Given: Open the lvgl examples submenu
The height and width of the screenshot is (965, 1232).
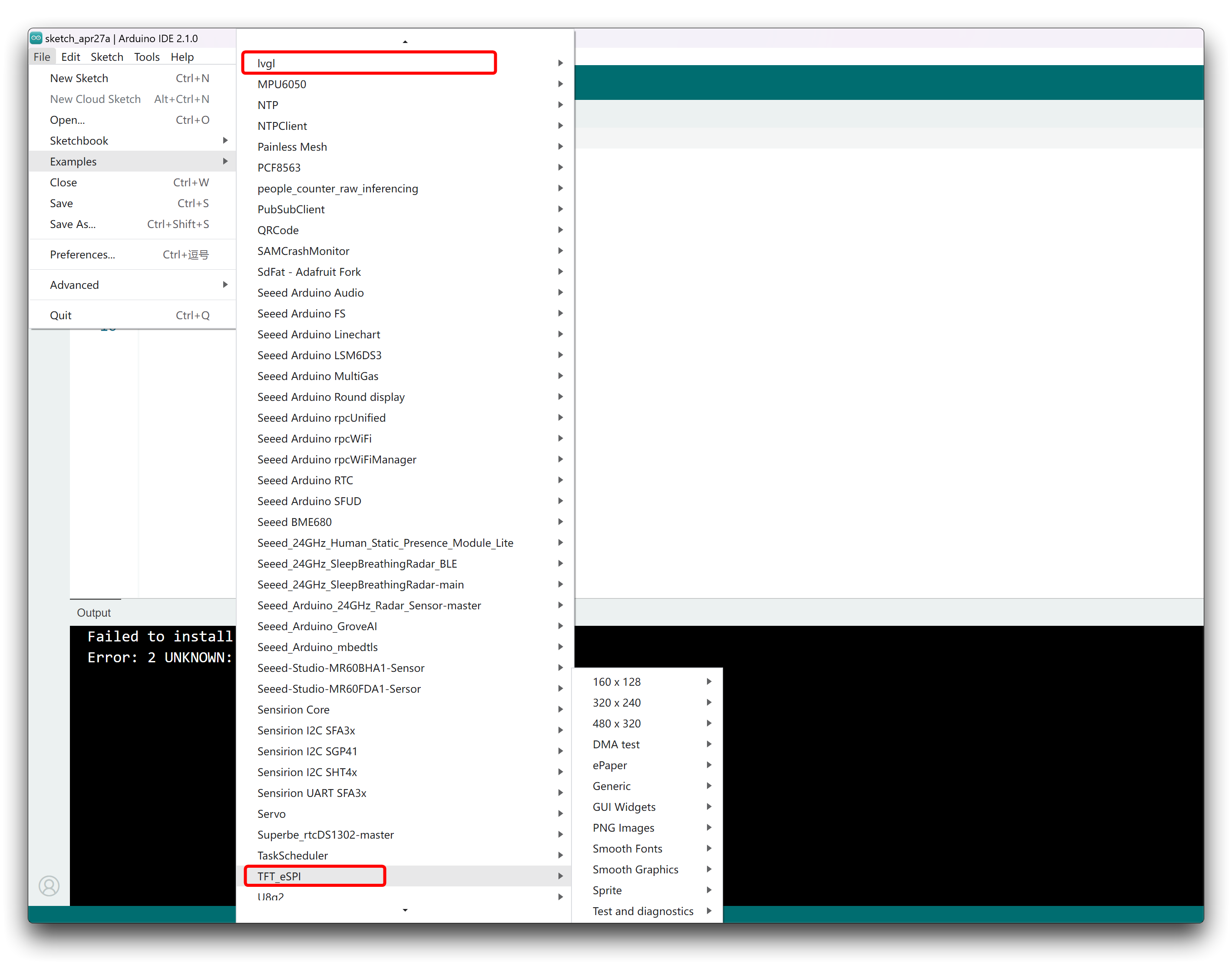Looking at the screenshot, I should click(404, 63).
